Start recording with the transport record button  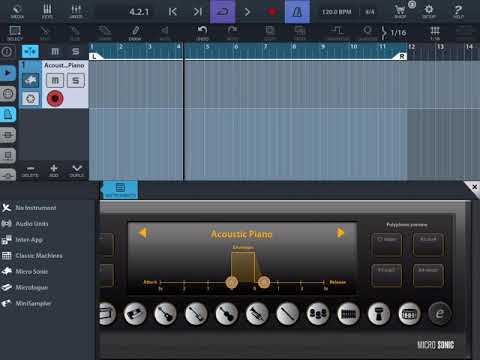pos(272,12)
